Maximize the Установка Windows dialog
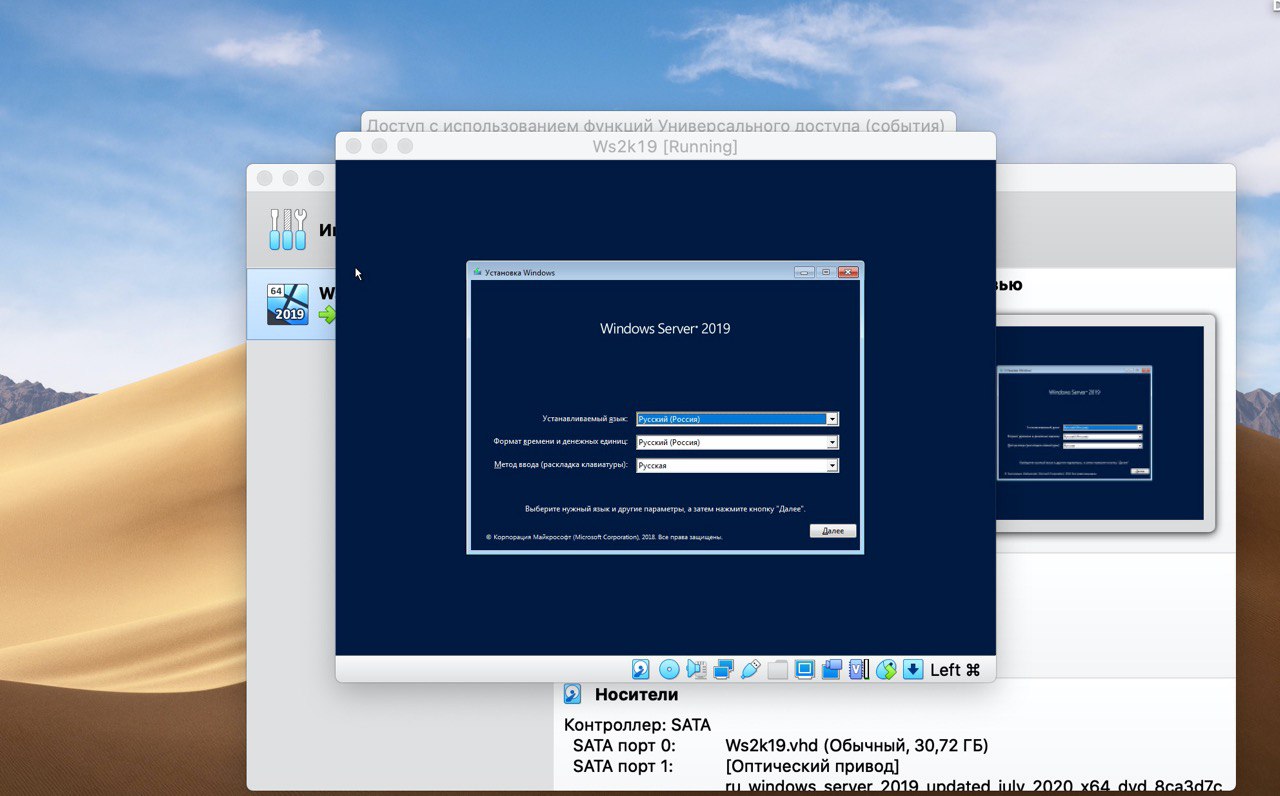This screenshot has height=796, width=1280. (826, 272)
